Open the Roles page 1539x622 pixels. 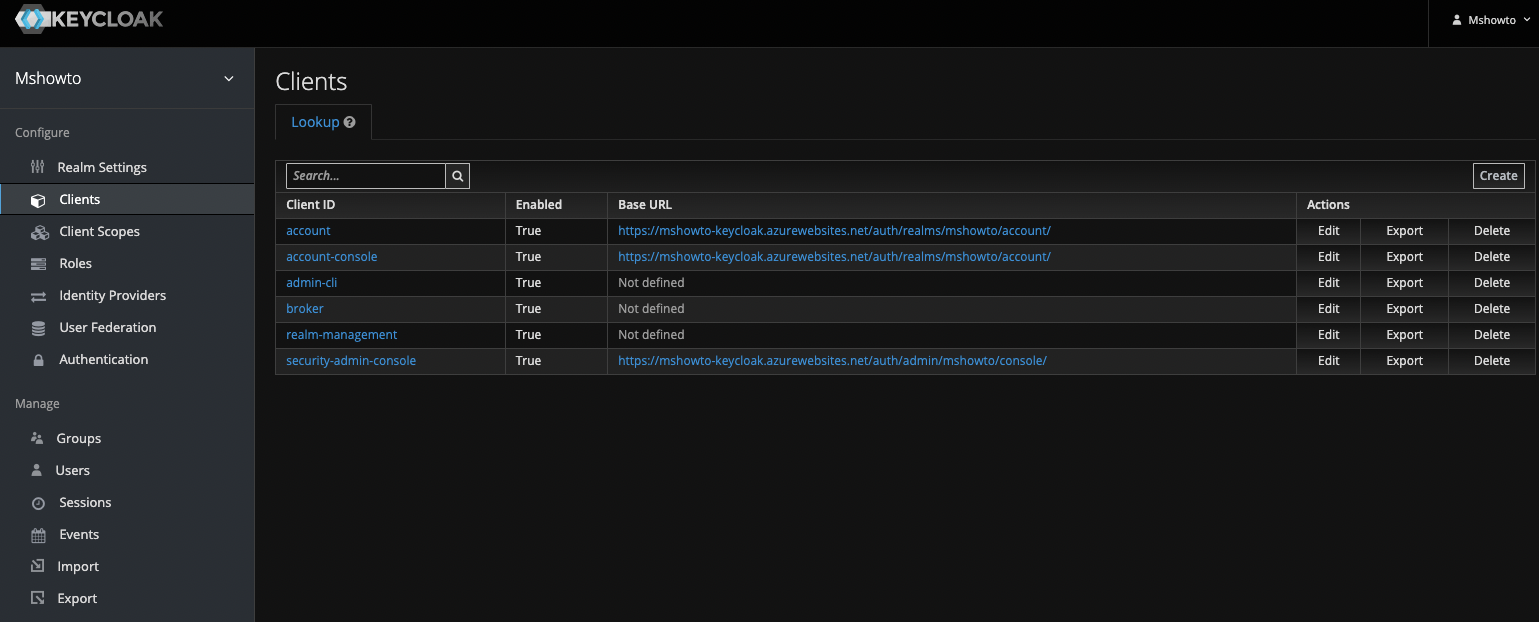point(75,263)
